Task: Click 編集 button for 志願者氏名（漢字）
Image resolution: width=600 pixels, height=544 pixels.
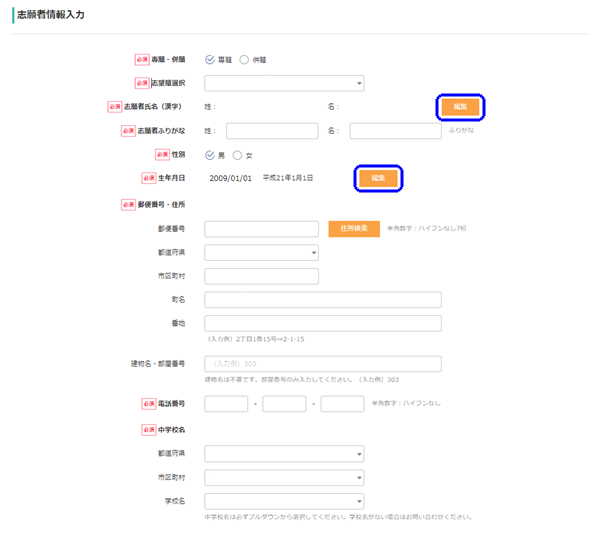Action: tap(460, 107)
